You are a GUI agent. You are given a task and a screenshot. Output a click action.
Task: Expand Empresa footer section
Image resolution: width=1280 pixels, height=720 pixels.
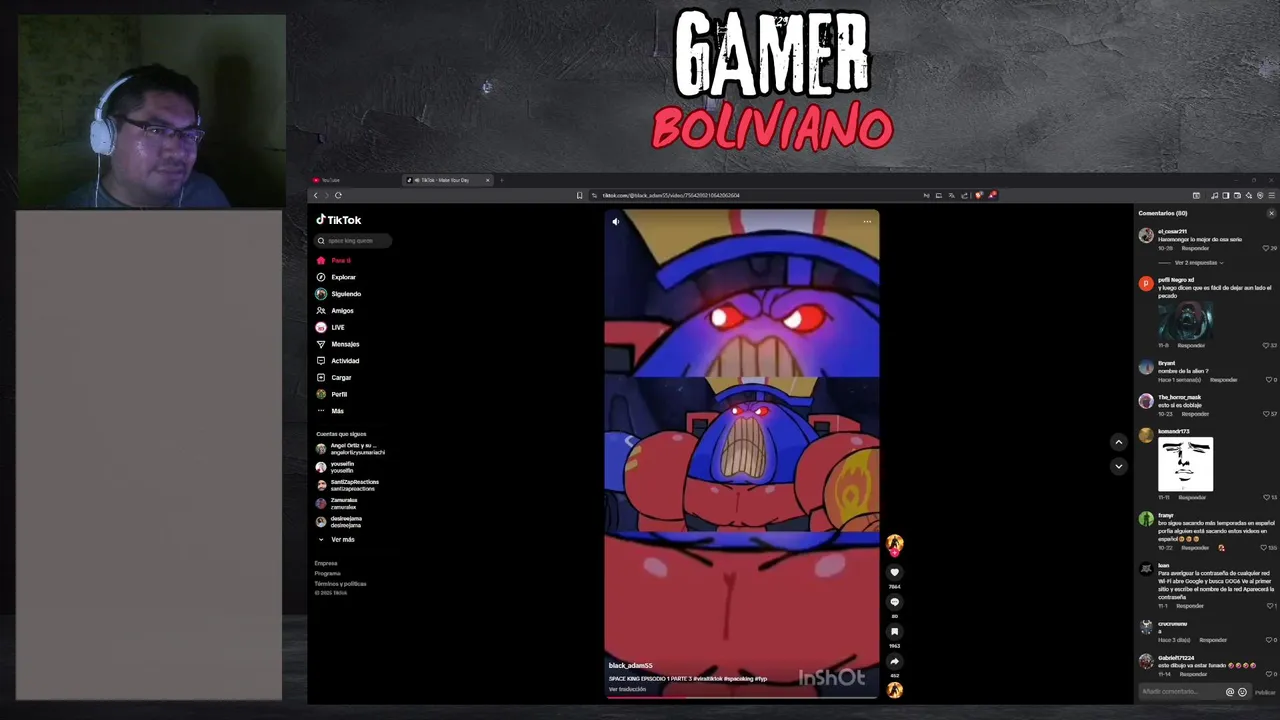click(x=326, y=564)
